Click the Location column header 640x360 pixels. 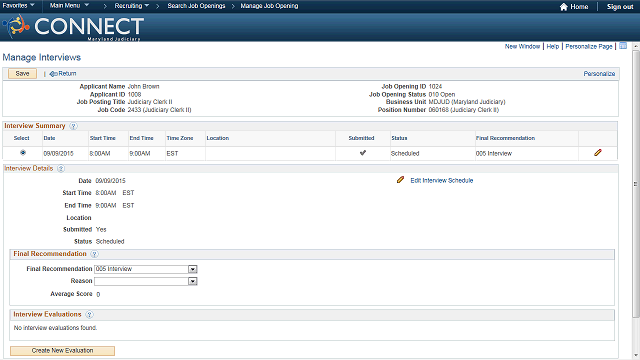(x=218, y=138)
